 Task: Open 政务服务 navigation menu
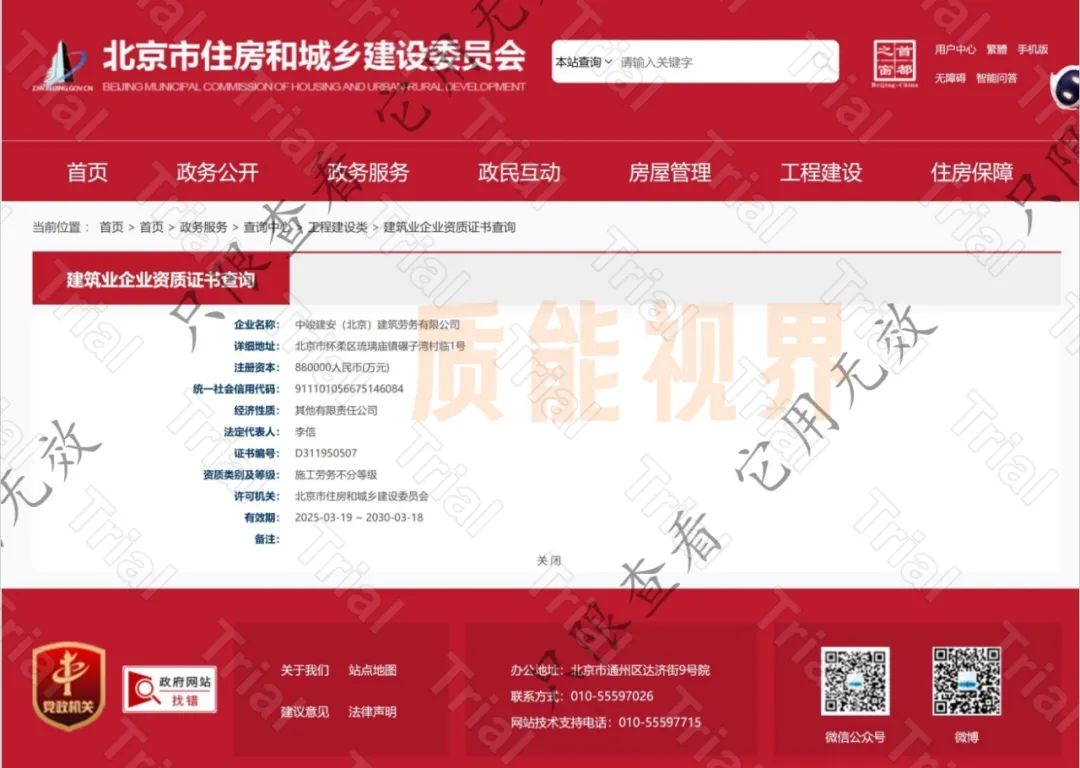(368, 172)
